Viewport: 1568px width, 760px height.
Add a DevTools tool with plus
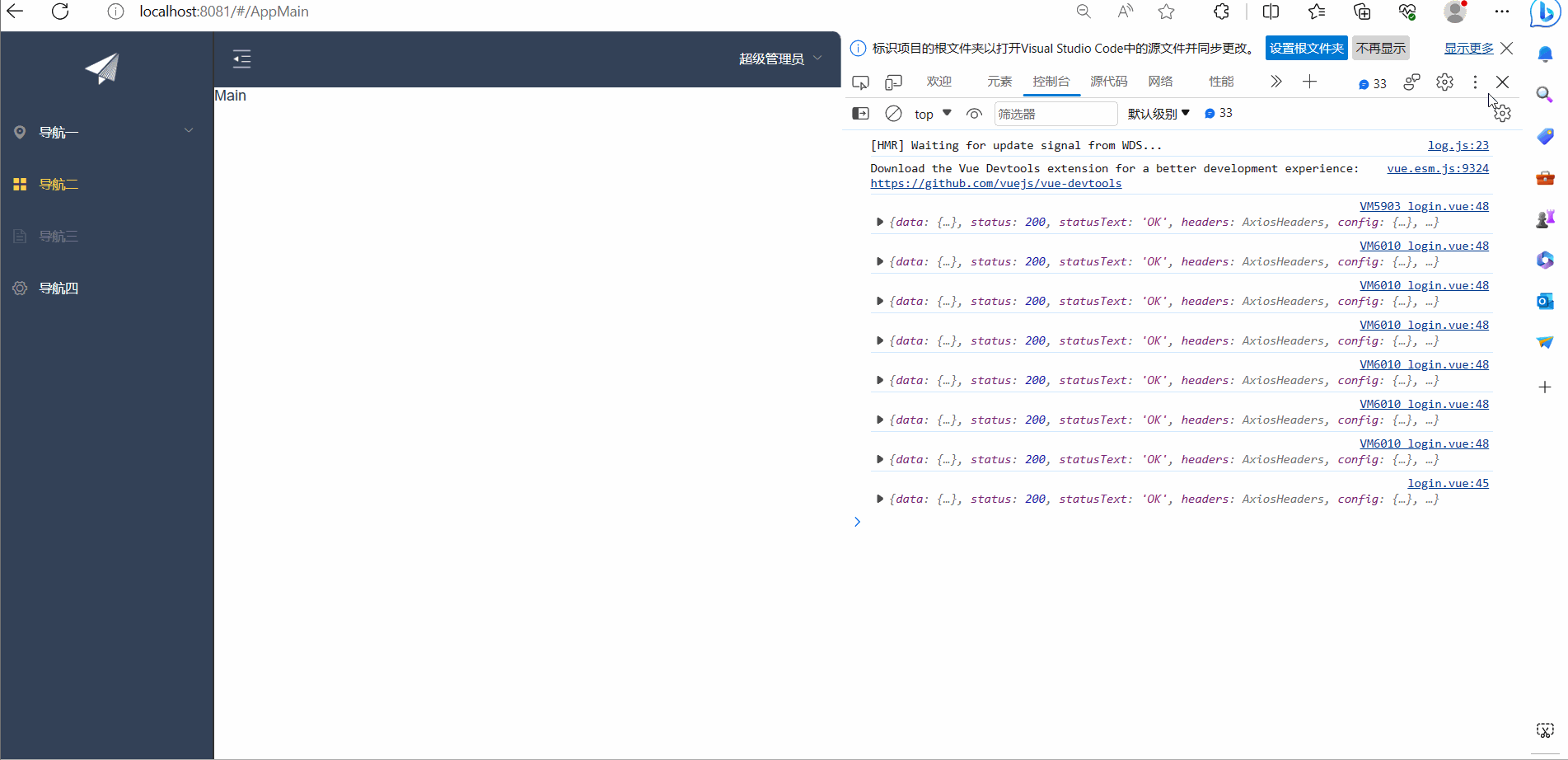[x=1309, y=82]
